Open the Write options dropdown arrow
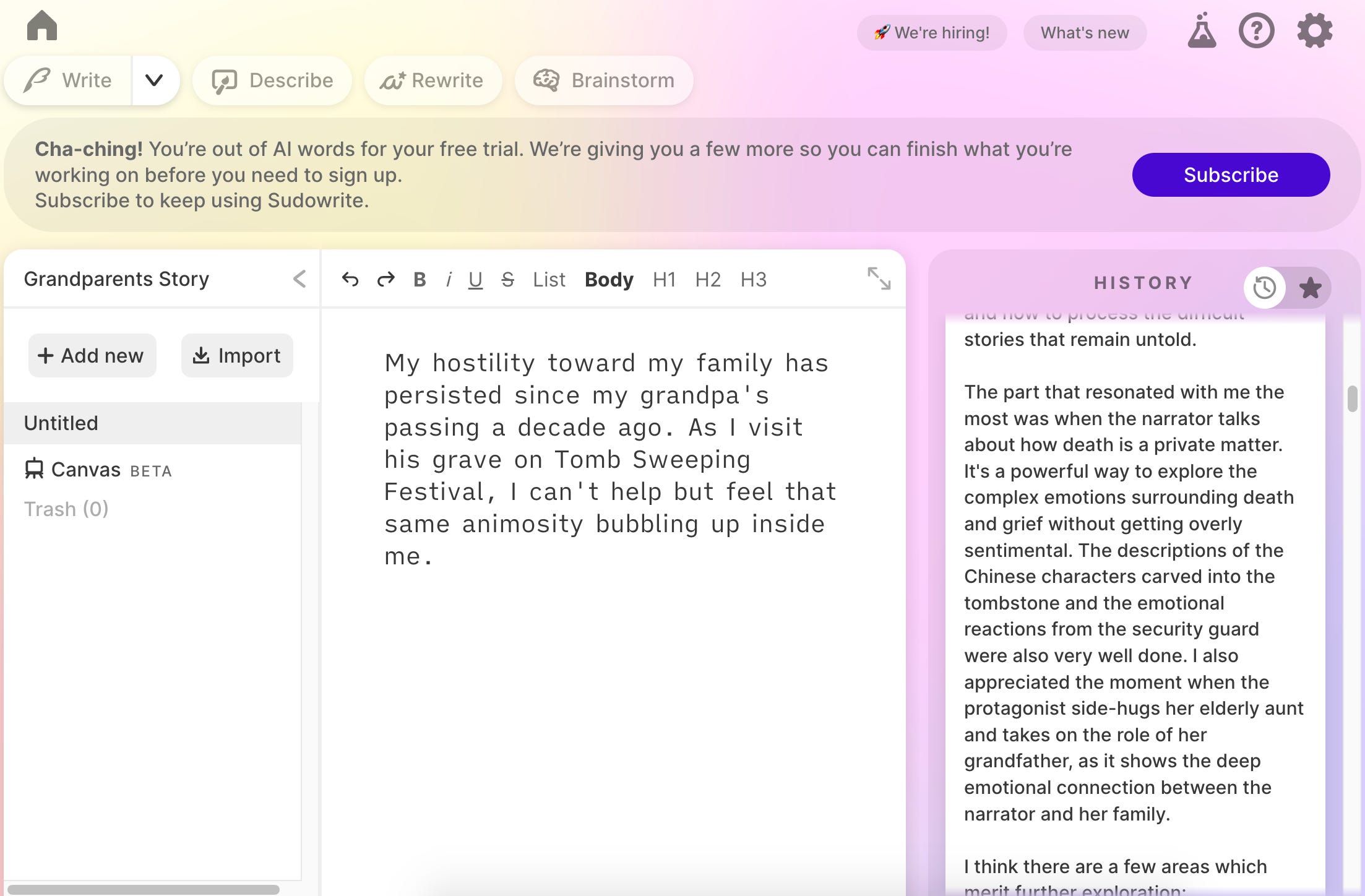Viewport: 1365px width, 896px height. pyautogui.click(x=154, y=80)
